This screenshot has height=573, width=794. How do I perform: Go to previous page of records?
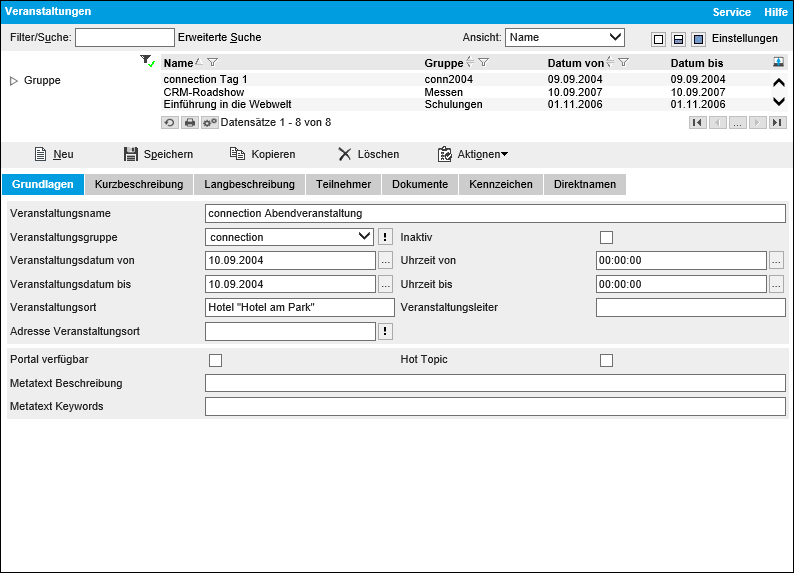[718, 122]
